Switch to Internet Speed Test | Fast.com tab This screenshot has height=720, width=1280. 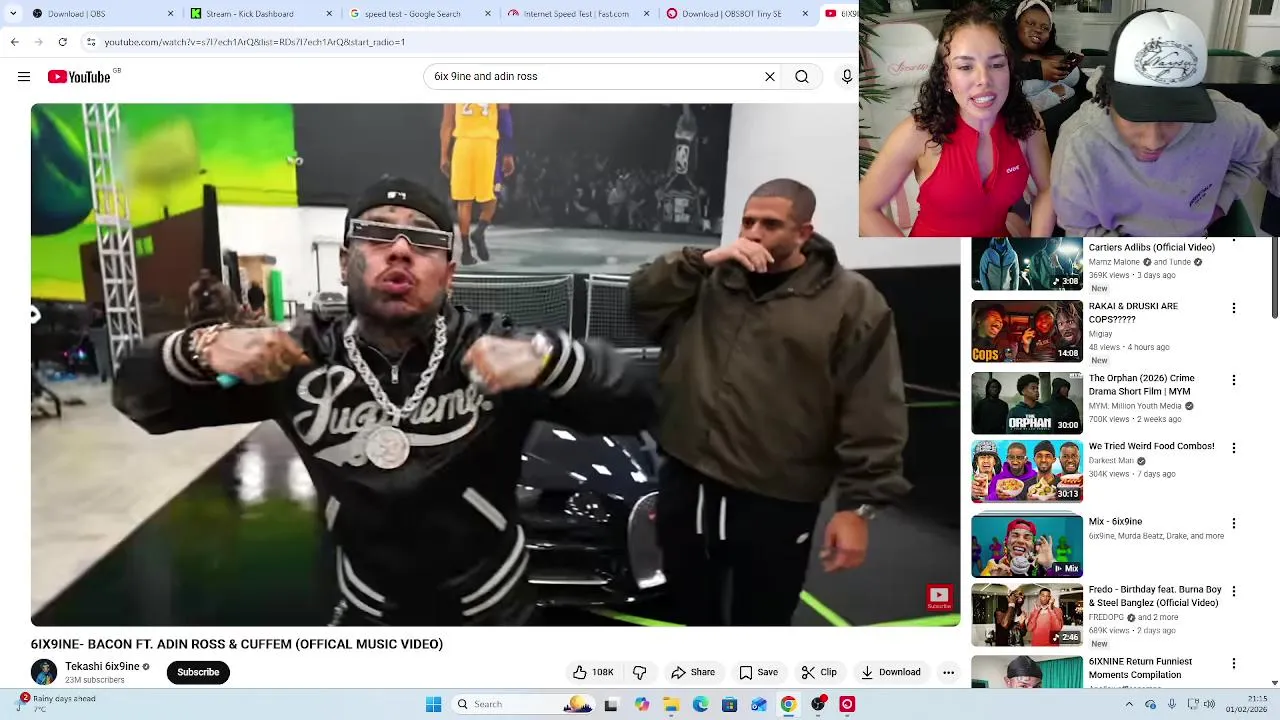coord(578,14)
